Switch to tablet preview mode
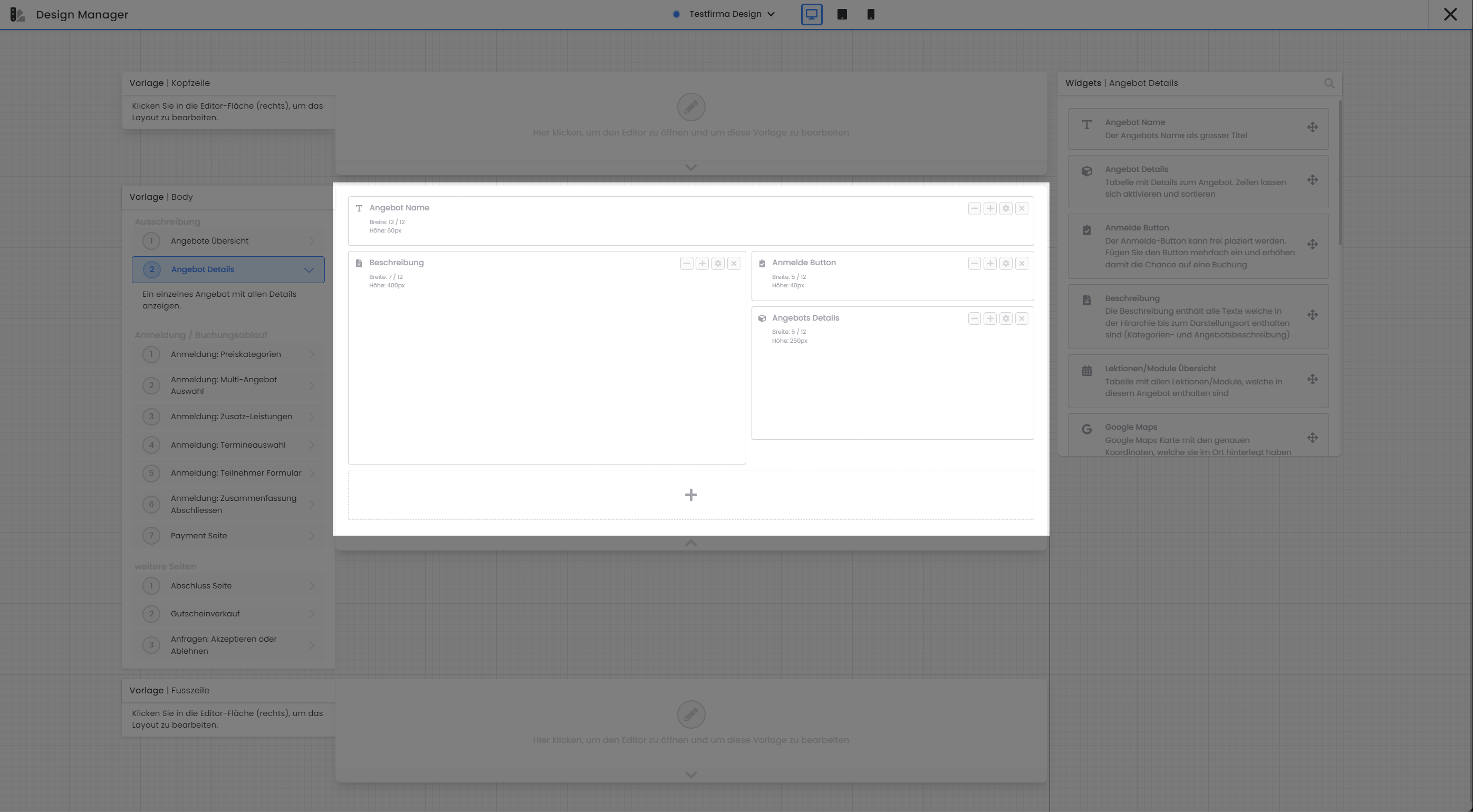 pos(842,14)
